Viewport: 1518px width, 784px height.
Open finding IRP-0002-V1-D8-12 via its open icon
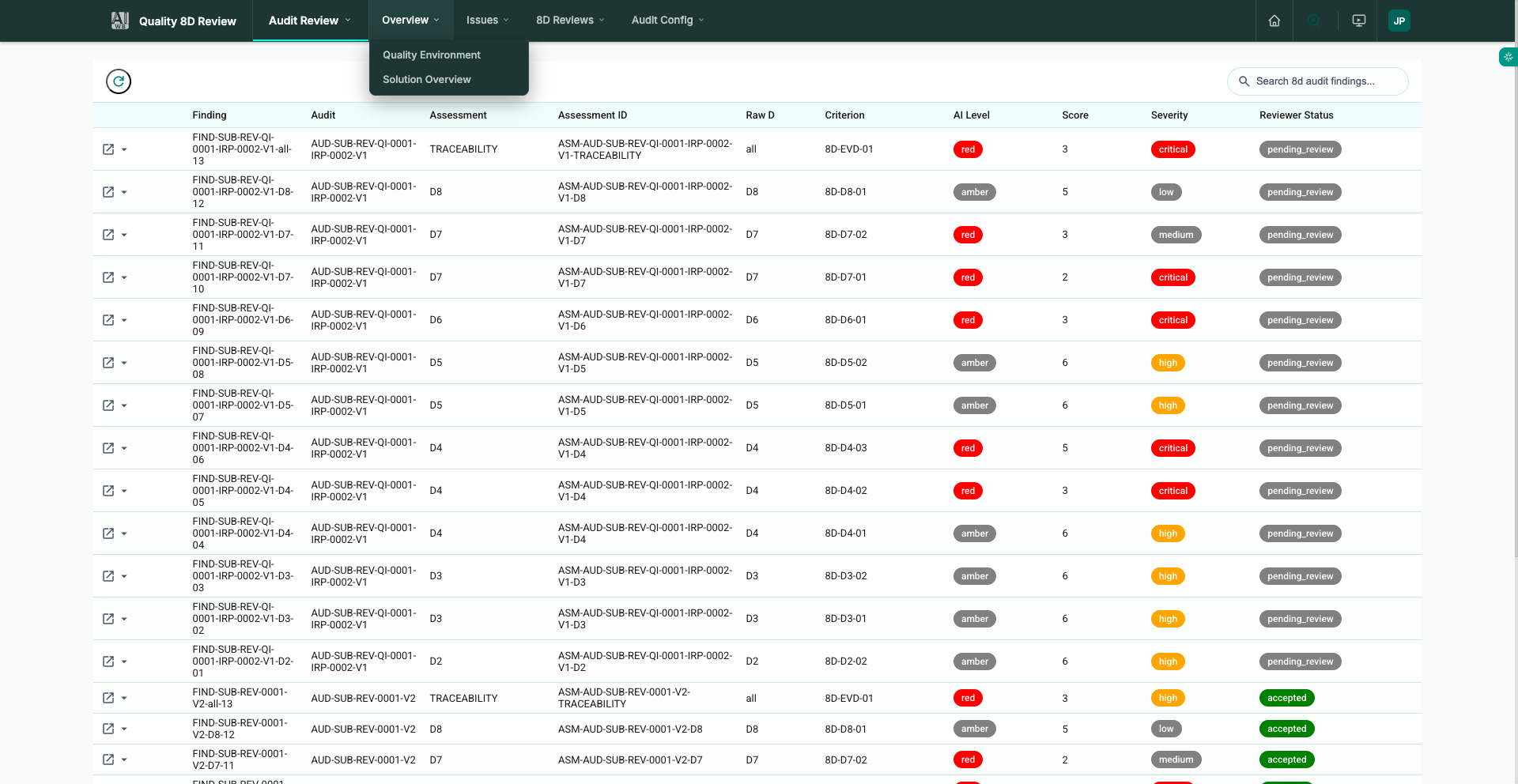(x=108, y=192)
